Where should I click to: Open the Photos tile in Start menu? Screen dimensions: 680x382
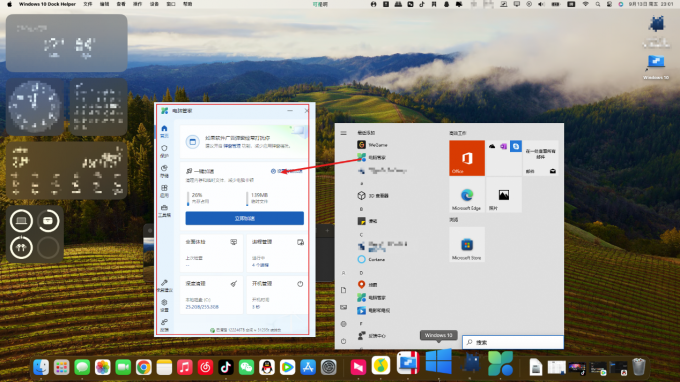point(503,195)
